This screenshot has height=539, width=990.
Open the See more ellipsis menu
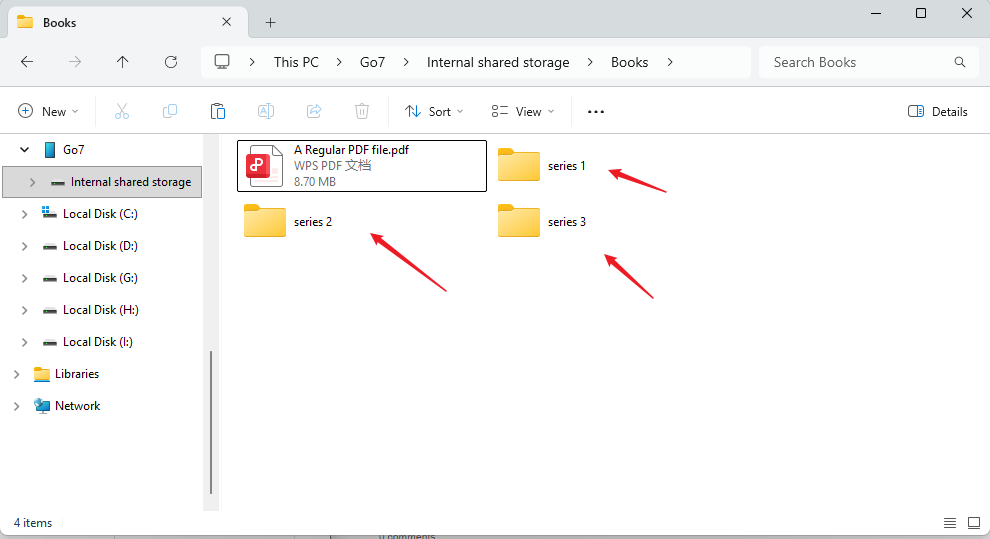click(596, 112)
